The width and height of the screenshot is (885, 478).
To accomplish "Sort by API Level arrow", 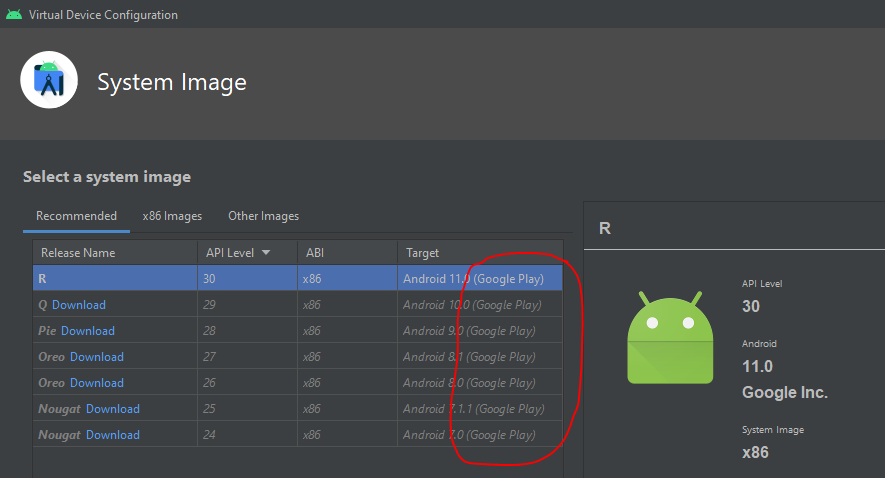I will [x=266, y=252].
